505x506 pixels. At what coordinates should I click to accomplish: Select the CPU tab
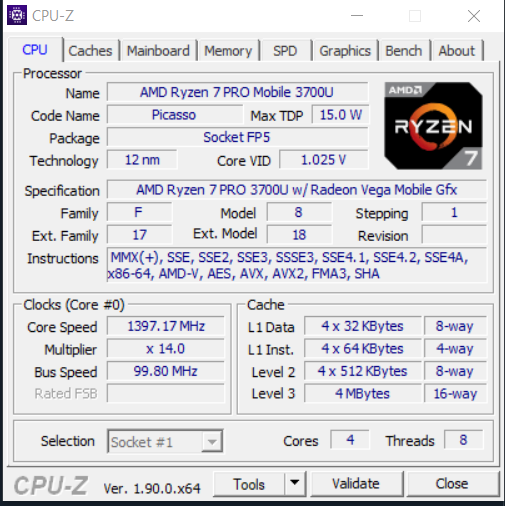coord(35,50)
